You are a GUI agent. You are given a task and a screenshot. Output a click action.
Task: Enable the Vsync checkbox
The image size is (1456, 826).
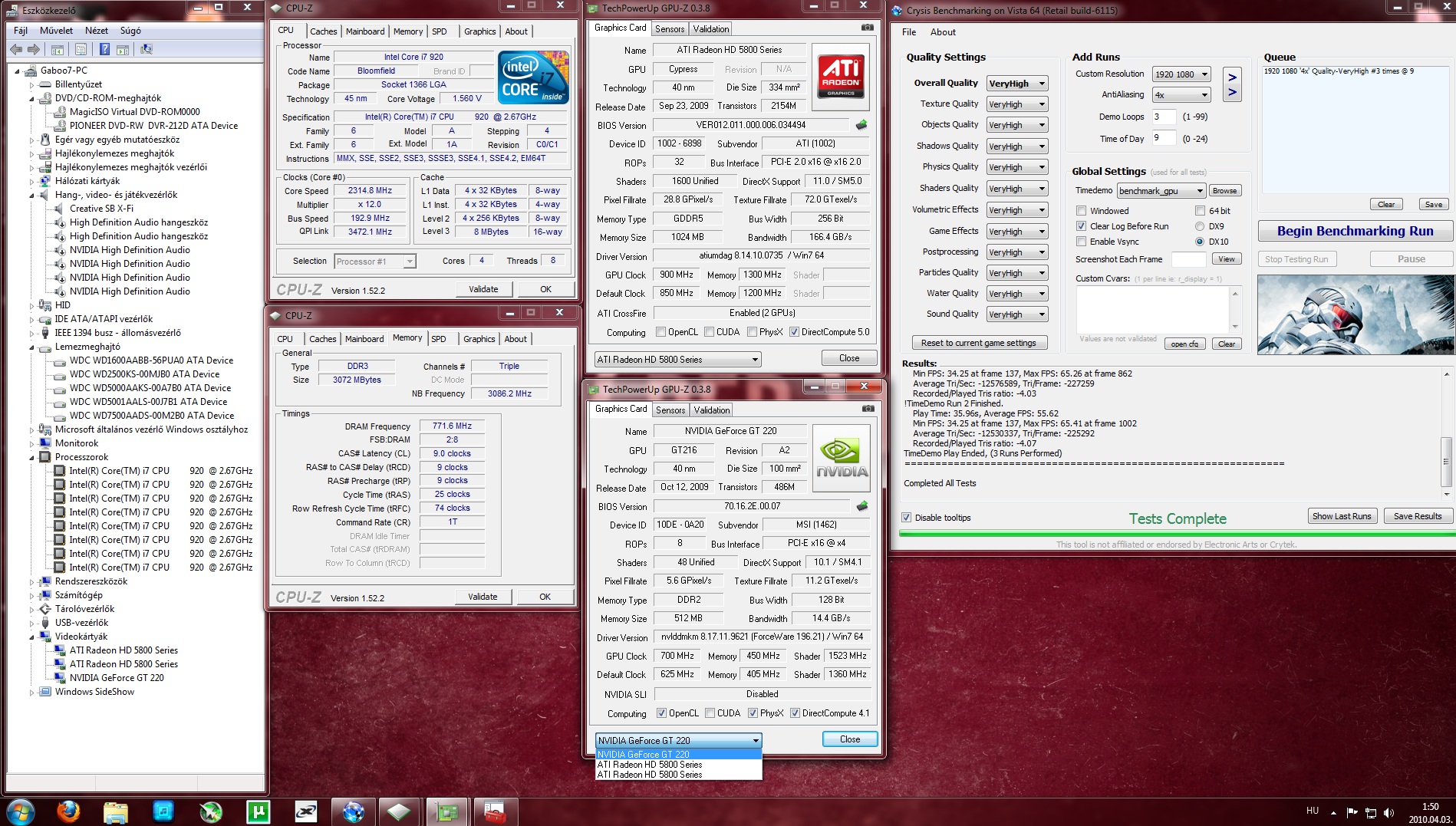coord(1081,242)
